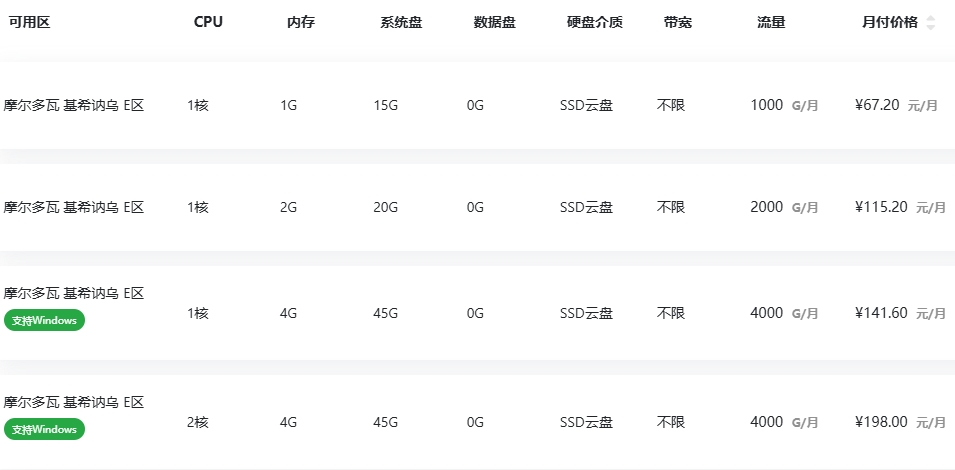Click the 支持Windows badge in the 2核 4G row
The width and height of the screenshot is (955, 470).
44,429
